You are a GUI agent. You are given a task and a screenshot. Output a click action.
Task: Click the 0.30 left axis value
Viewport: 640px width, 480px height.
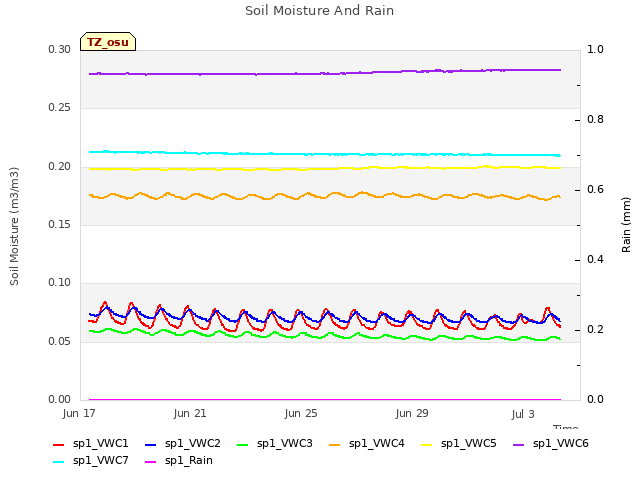point(60,49)
